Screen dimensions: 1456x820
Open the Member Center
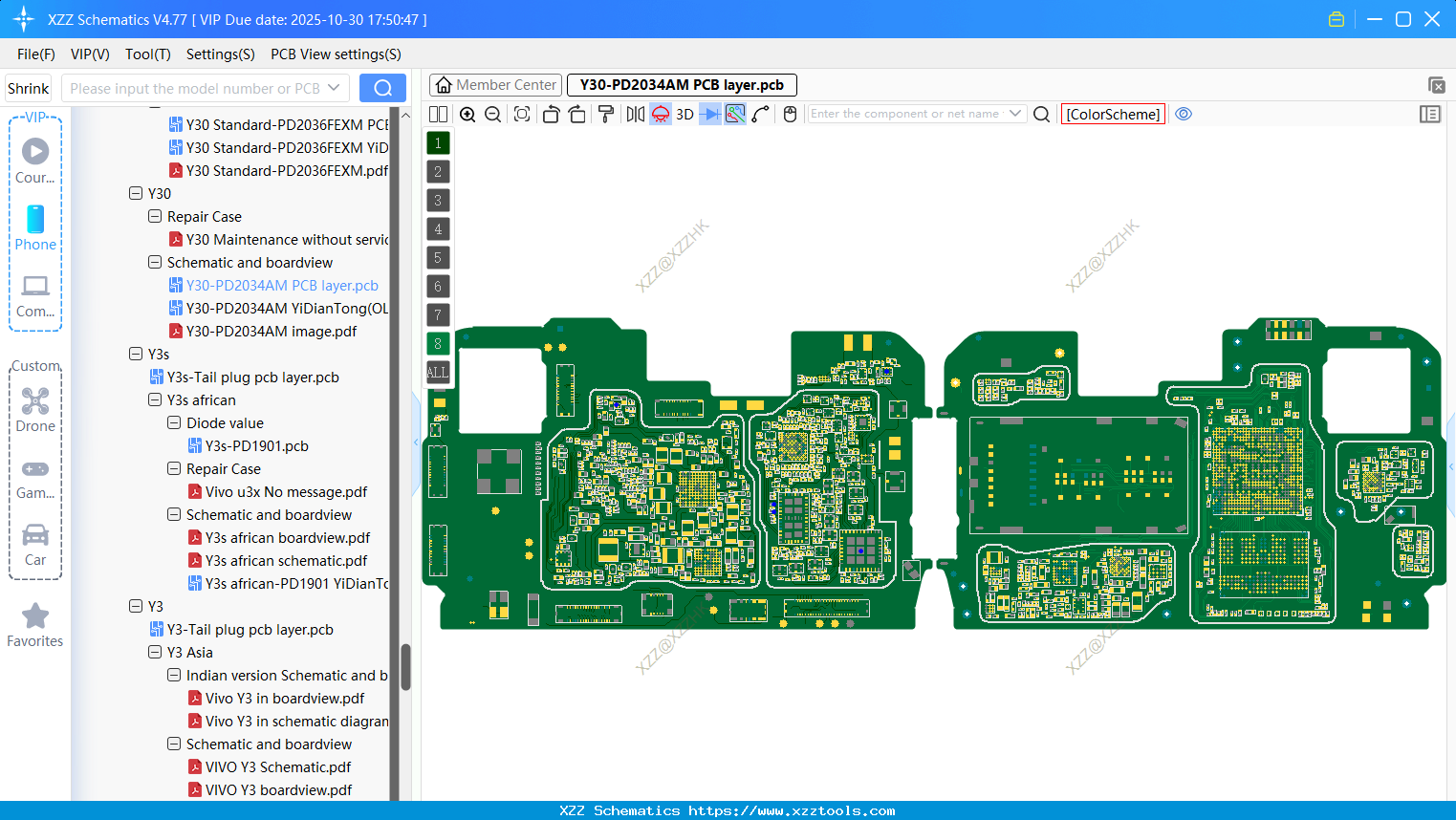pos(495,85)
